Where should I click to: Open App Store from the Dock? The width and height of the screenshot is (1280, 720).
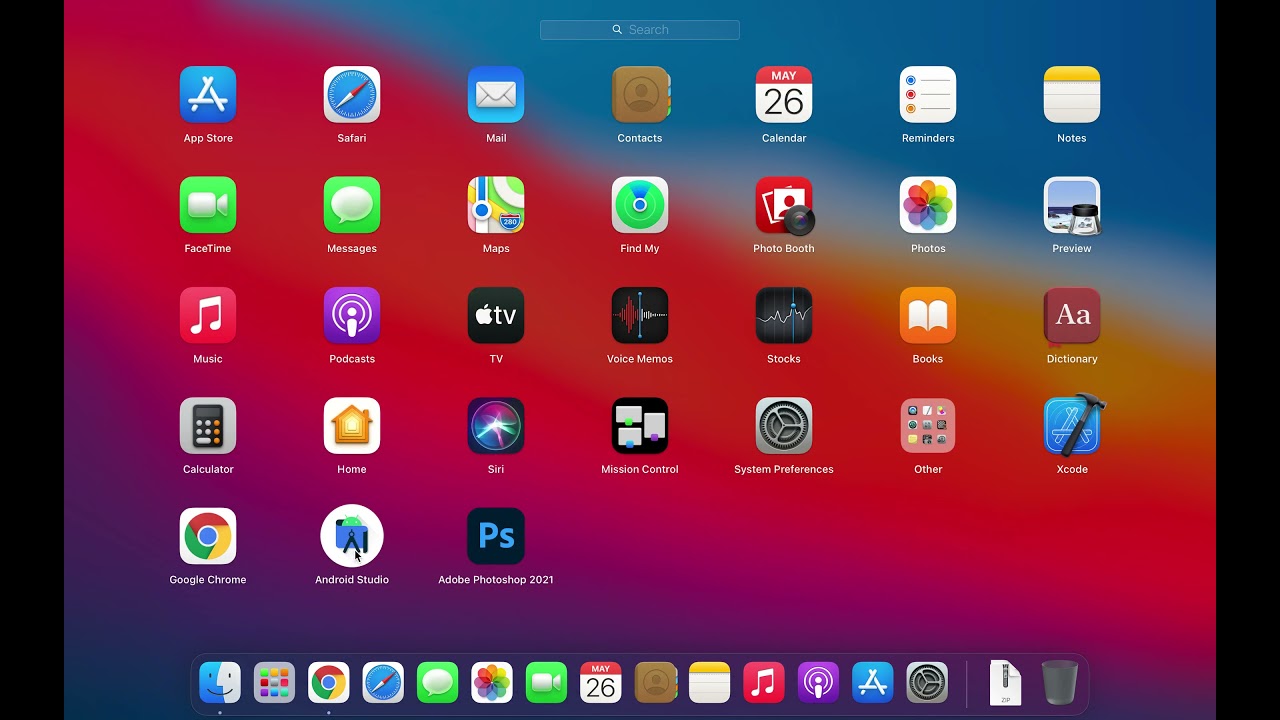coord(873,683)
